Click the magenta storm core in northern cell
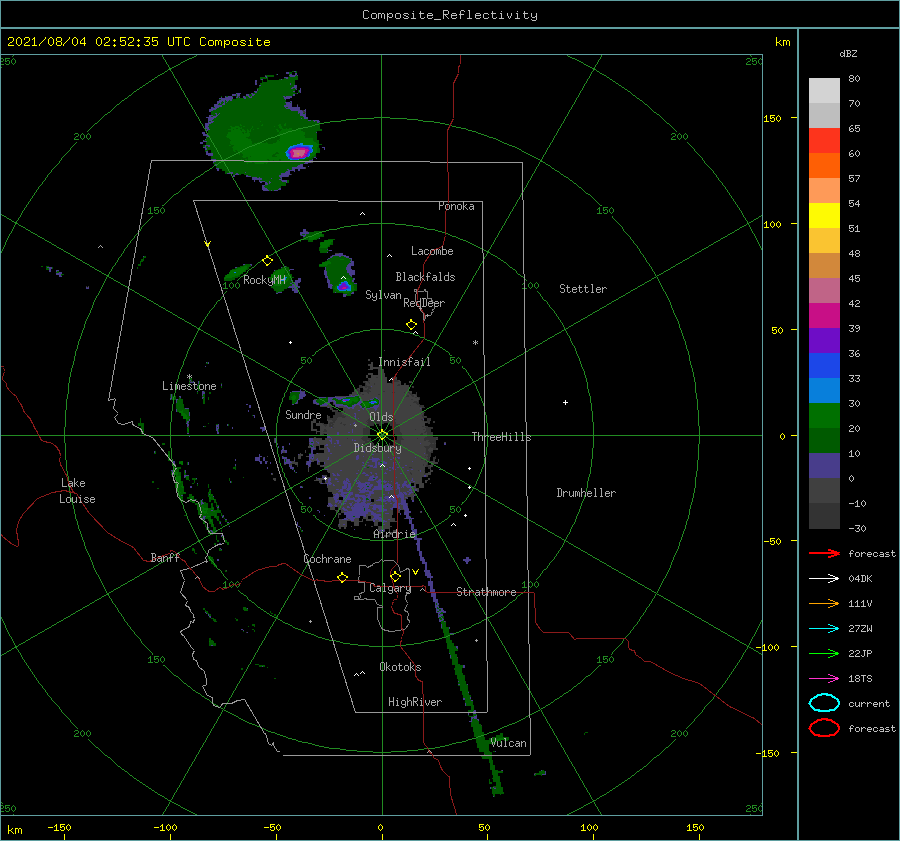This screenshot has height=841, width=900. click(x=298, y=152)
